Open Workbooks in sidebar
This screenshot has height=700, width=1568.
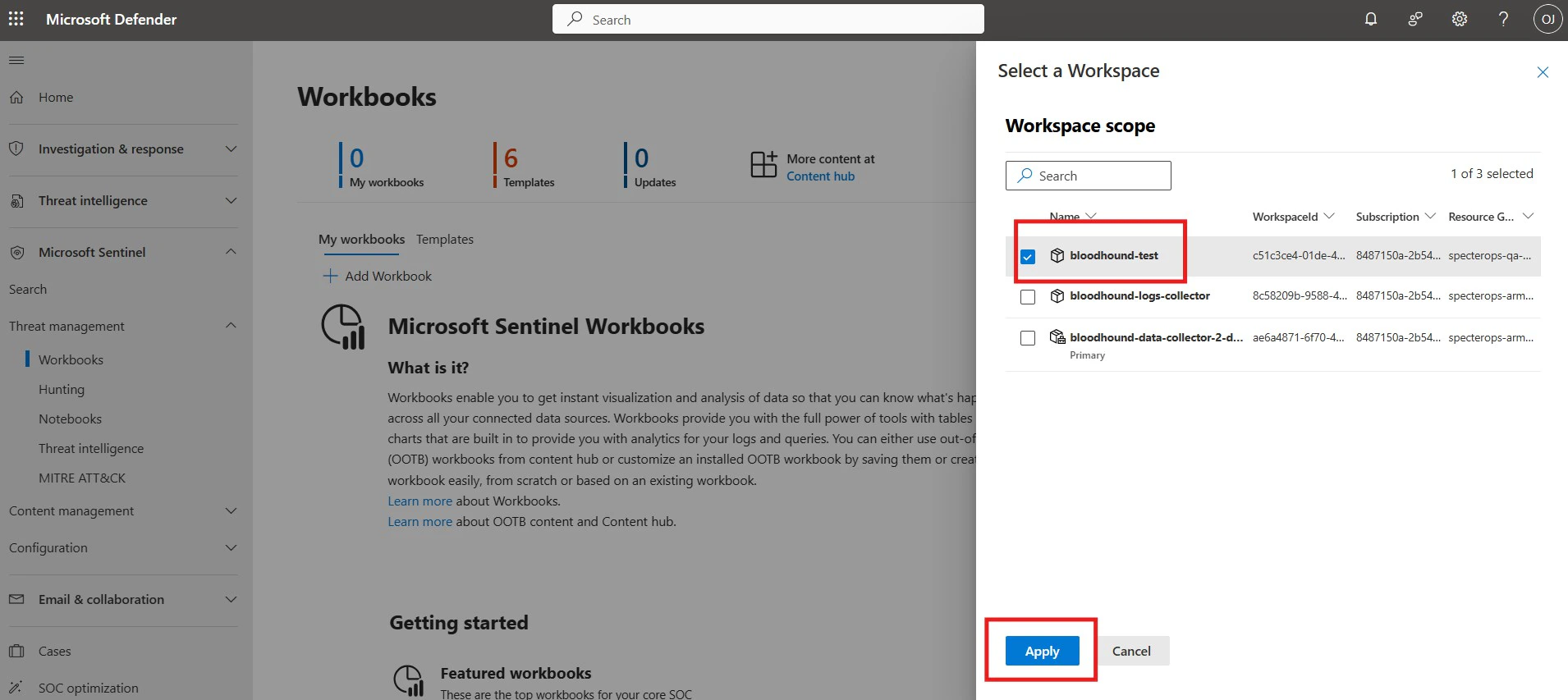click(71, 359)
